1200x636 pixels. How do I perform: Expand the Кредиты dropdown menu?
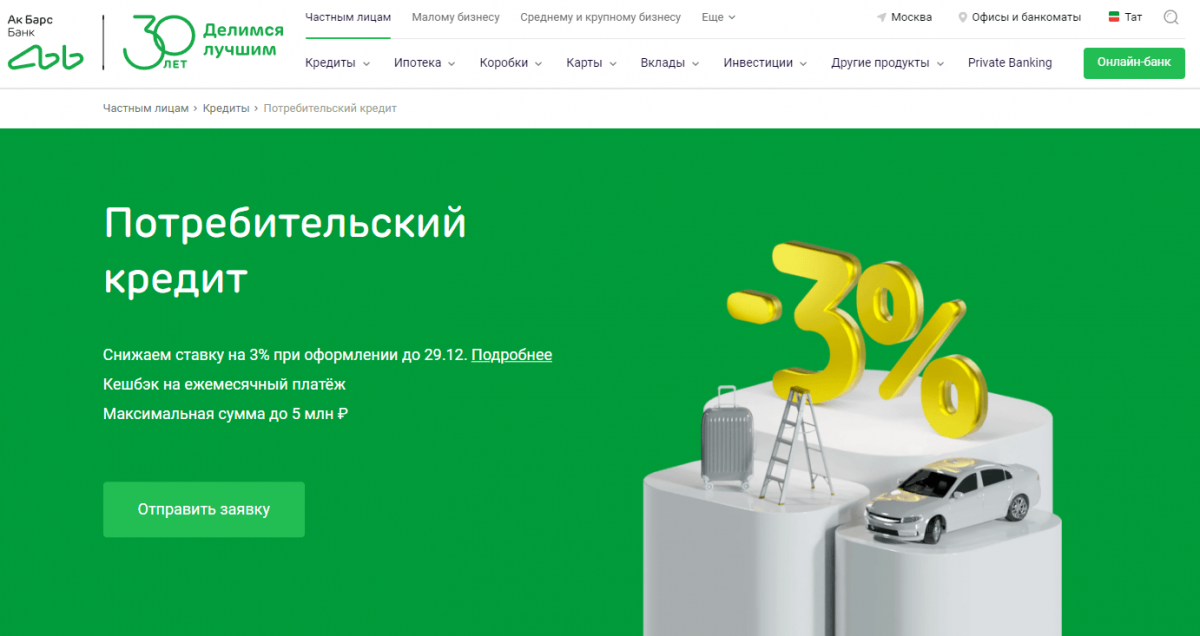337,63
